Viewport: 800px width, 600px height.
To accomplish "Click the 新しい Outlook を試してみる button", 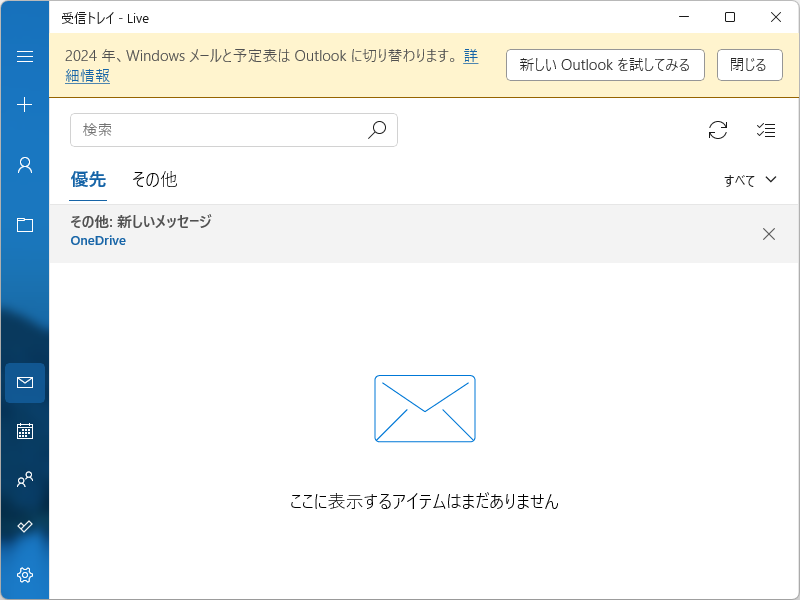I will [605, 64].
